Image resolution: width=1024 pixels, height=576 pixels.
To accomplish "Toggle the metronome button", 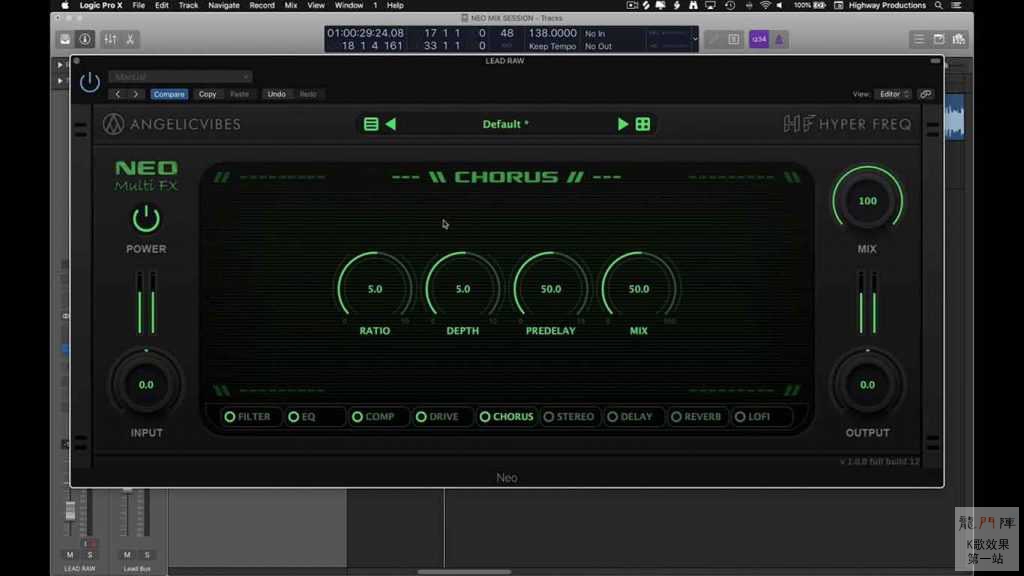I will [779, 39].
